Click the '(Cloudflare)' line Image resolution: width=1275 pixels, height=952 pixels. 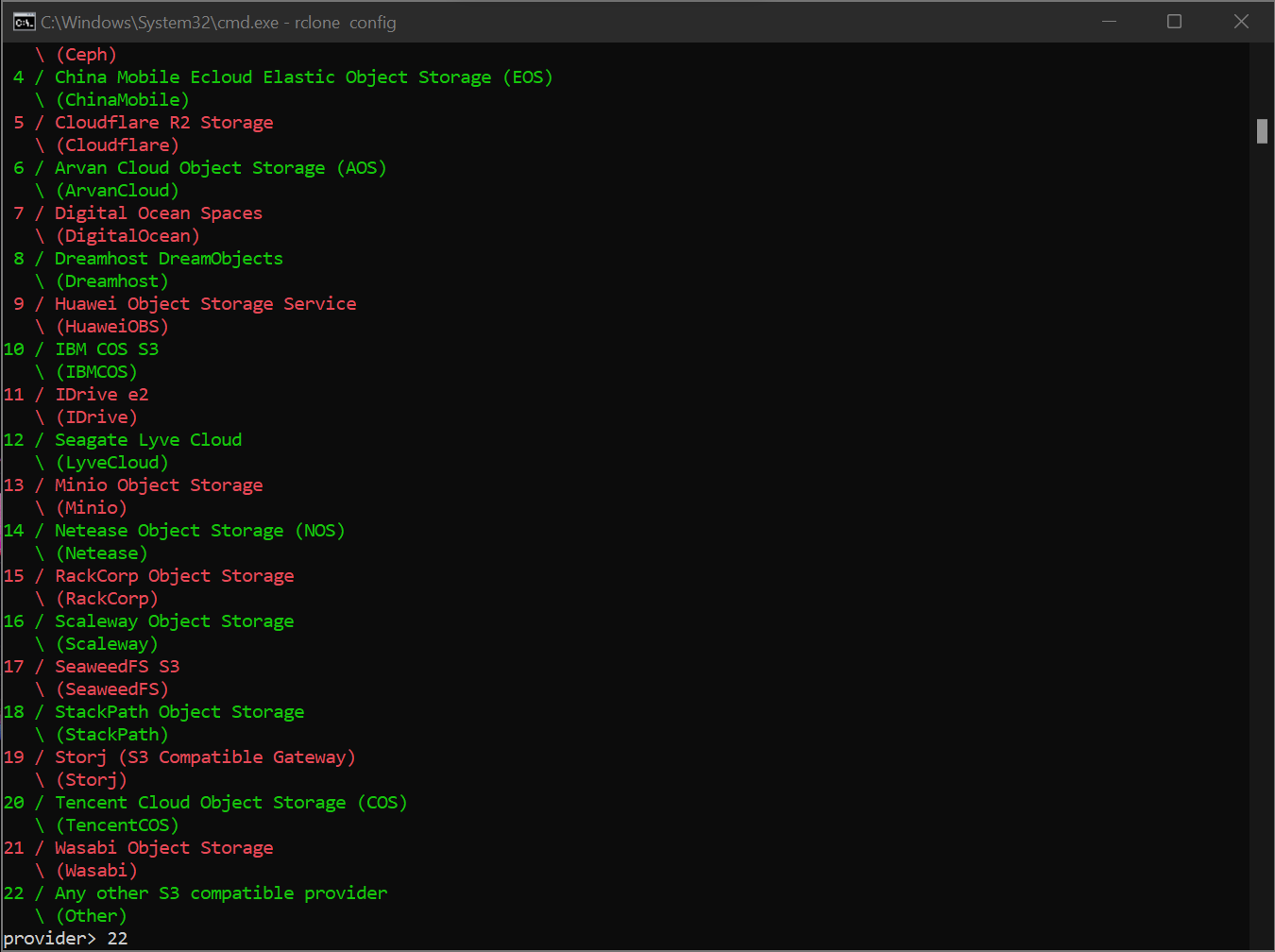pyautogui.click(x=117, y=145)
